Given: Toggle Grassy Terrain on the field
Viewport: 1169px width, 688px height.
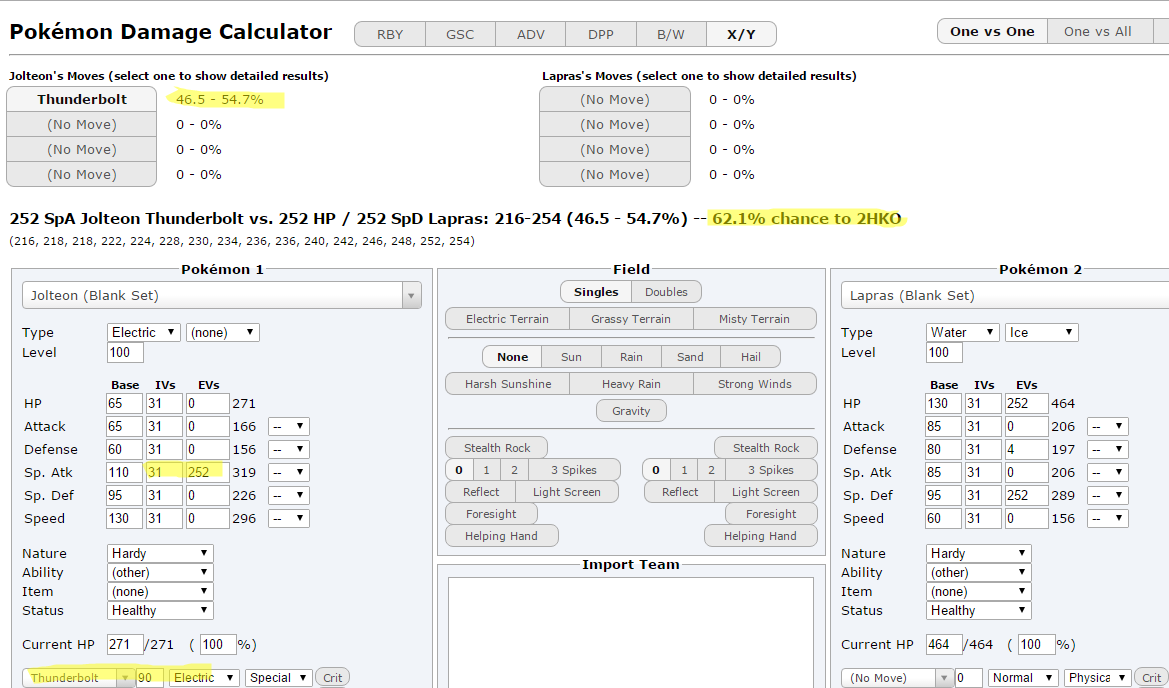Looking at the screenshot, I should tap(631, 319).
